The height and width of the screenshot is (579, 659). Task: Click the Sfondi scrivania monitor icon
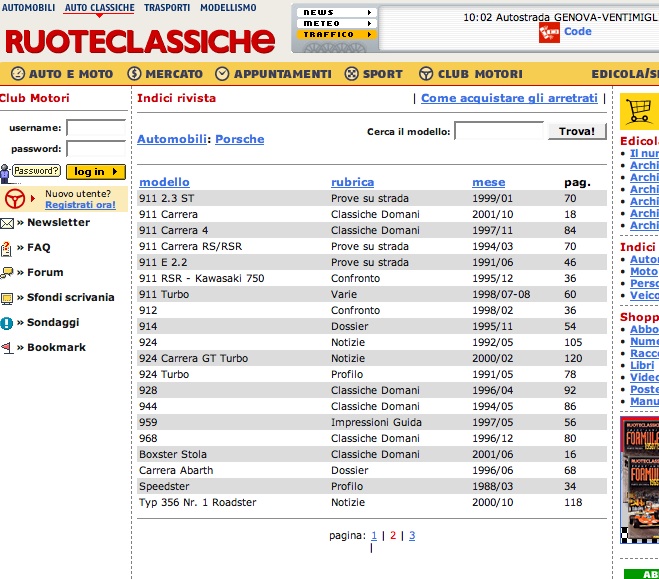(x=7, y=298)
